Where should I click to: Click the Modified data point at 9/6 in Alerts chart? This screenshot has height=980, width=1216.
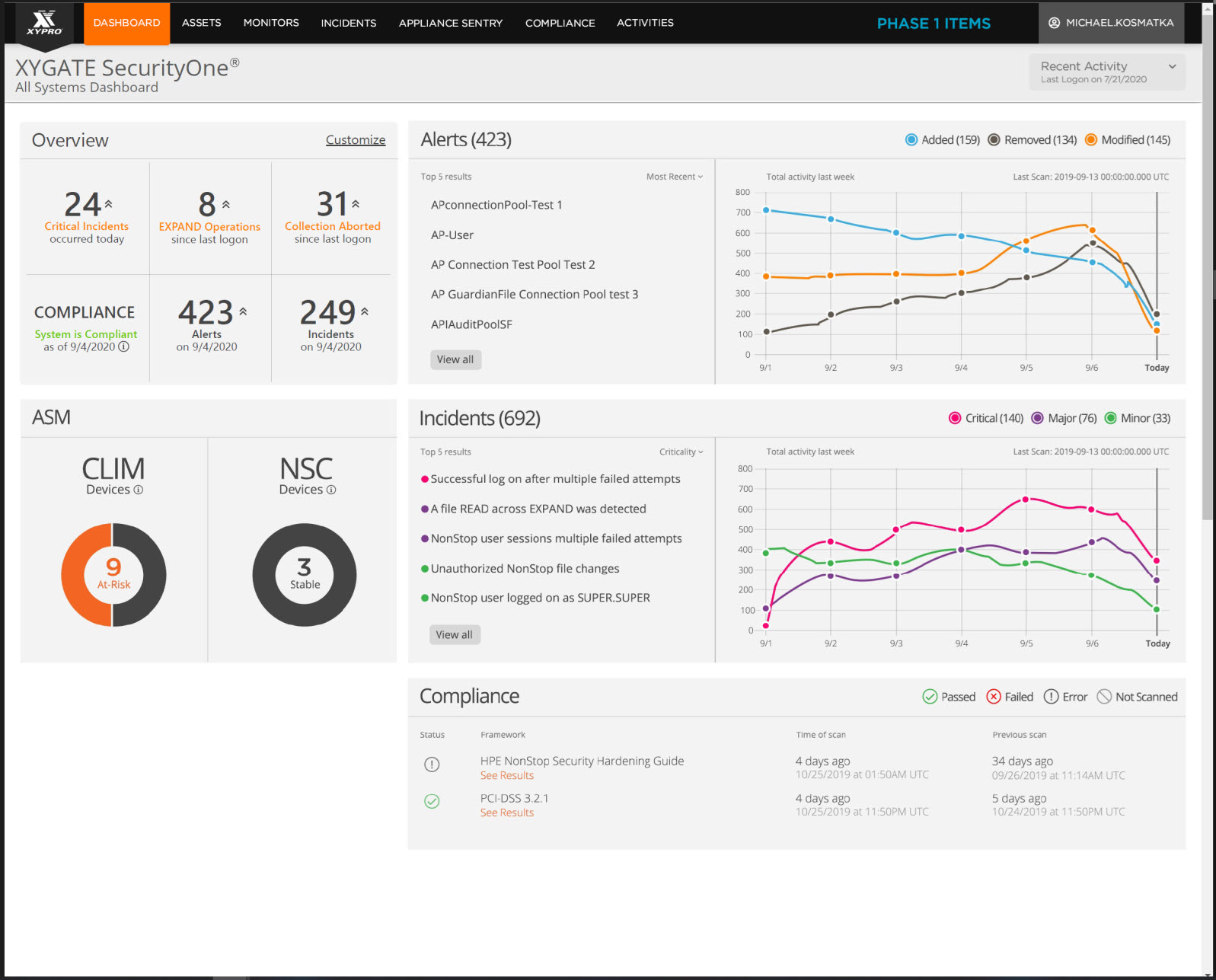click(1092, 230)
